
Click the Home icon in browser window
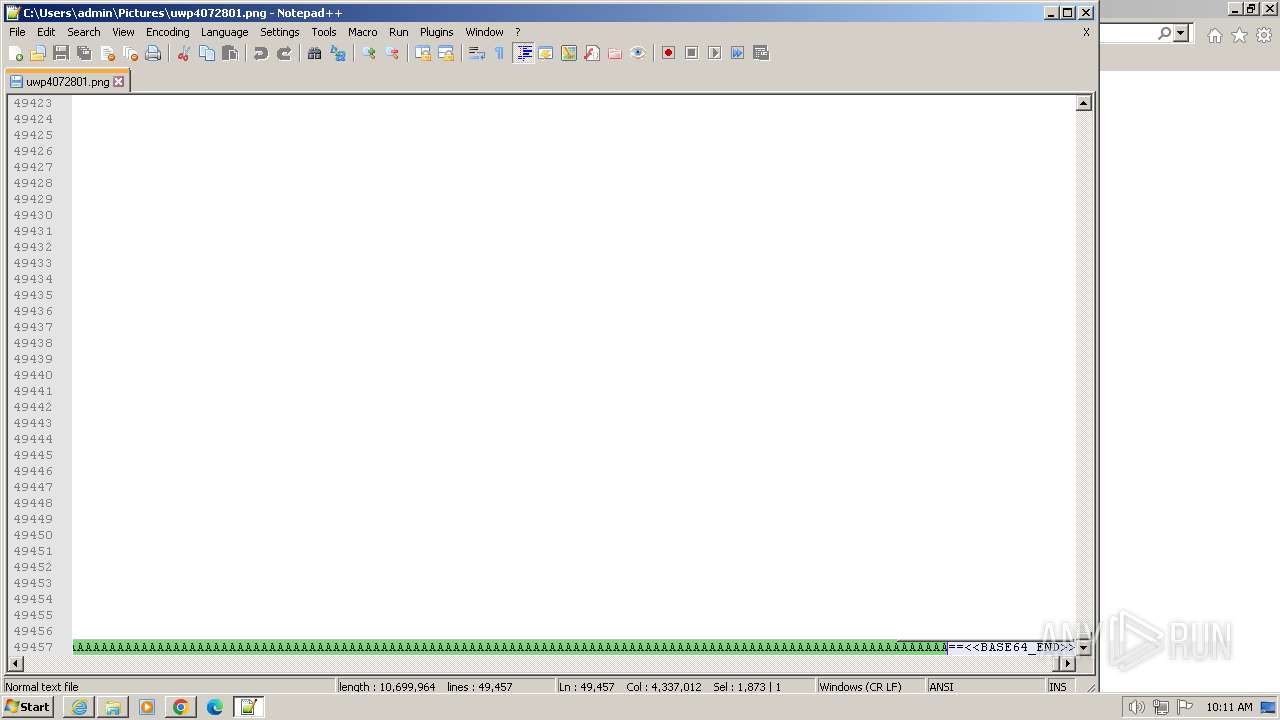point(1214,35)
